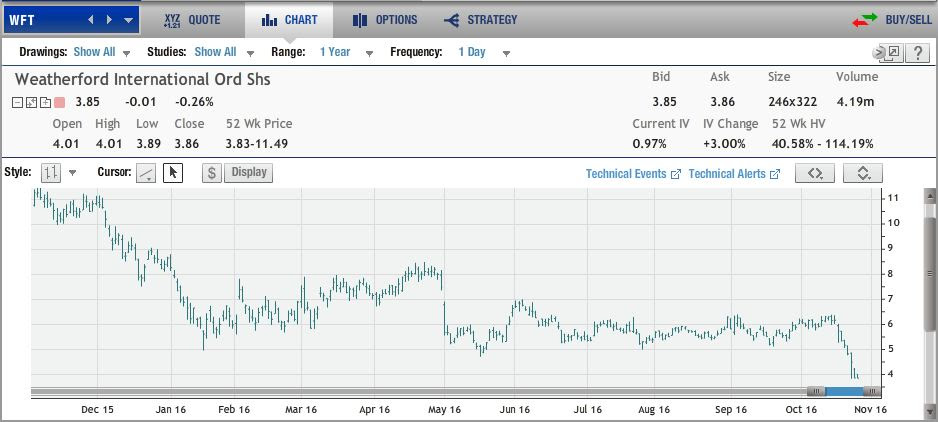
Task: Click the Nov 16 date axis label
Action: point(870,409)
